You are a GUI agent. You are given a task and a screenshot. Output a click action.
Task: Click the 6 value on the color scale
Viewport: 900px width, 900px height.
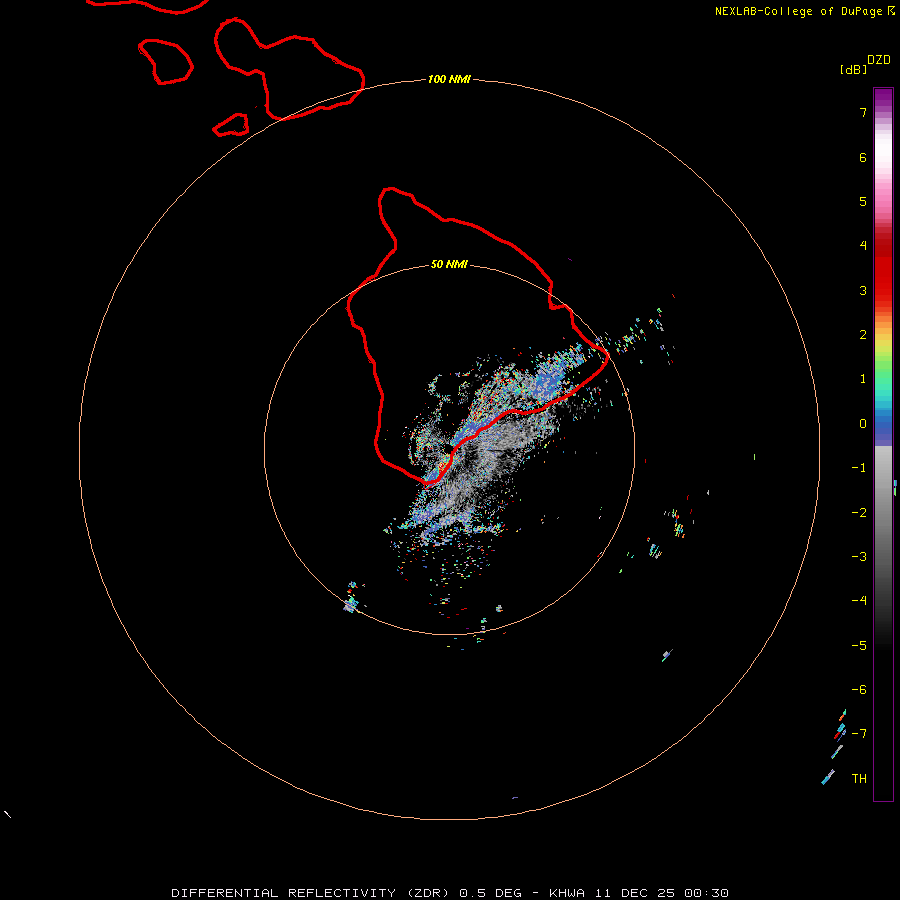pos(863,157)
